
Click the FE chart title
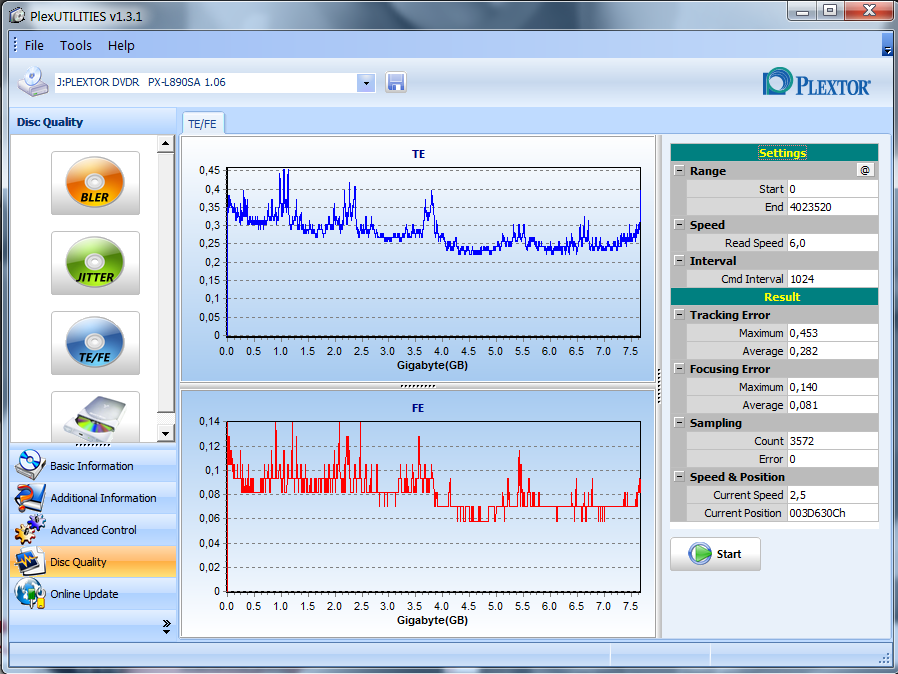coord(418,408)
